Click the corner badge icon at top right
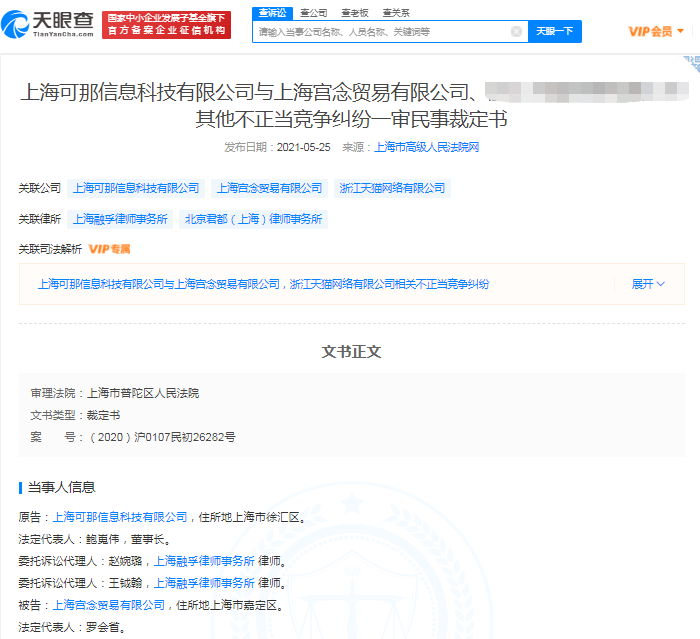The image size is (700, 639). (692, 64)
